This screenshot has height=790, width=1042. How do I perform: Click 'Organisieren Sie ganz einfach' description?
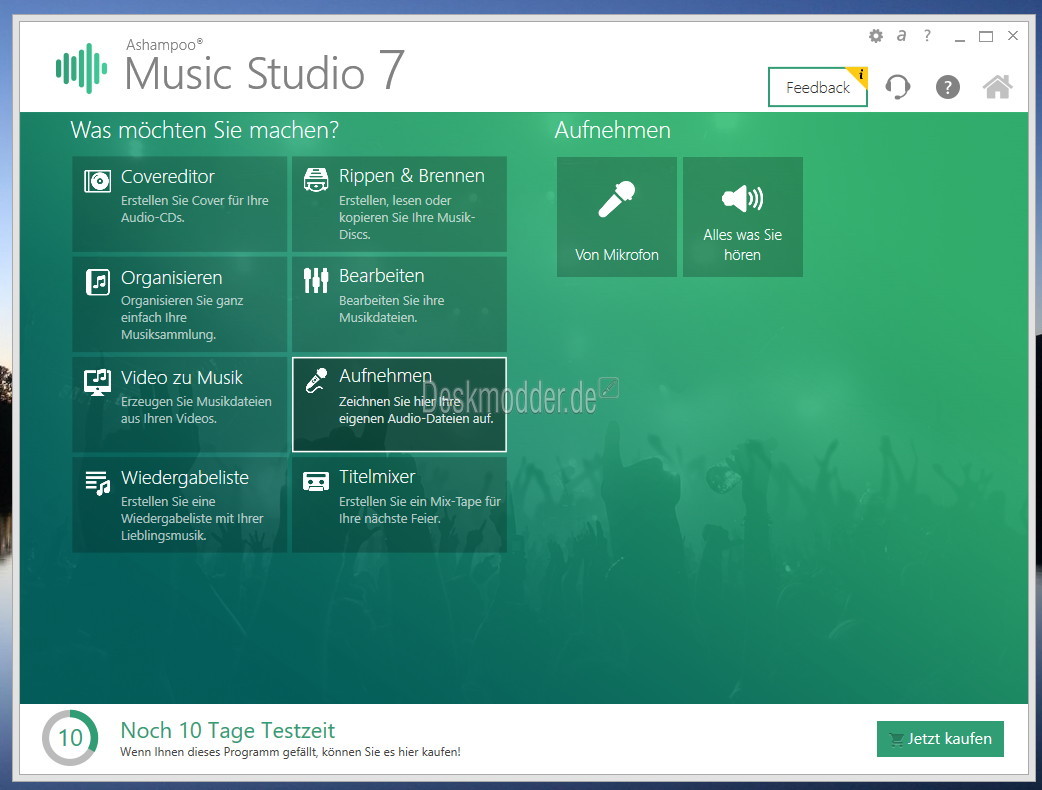pyautogui.click(x=182, y=318)
